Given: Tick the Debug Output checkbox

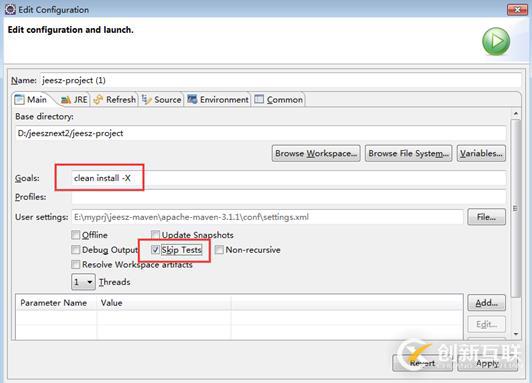Looking at the screenshot, I should pos(75,250).
